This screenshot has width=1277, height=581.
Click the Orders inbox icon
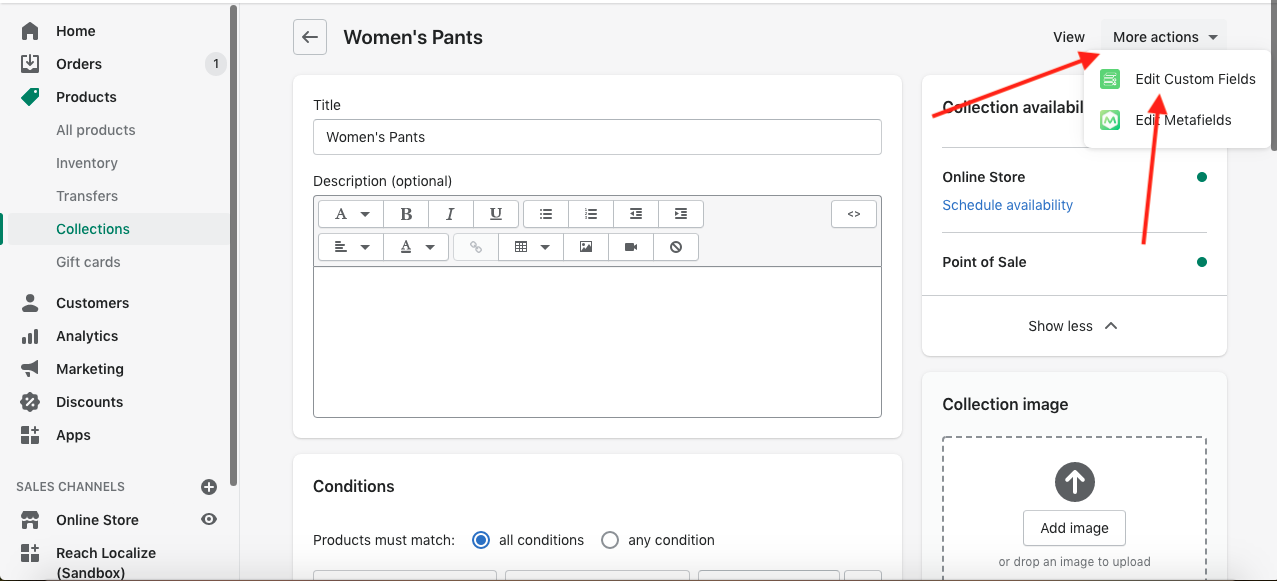click(x=30, y=64)
